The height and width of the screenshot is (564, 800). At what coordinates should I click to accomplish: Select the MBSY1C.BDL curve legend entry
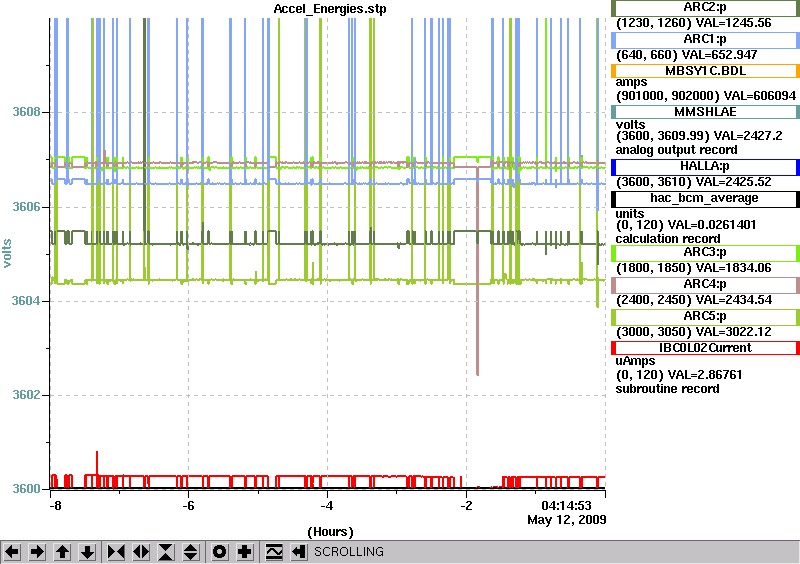click(705, 71)
